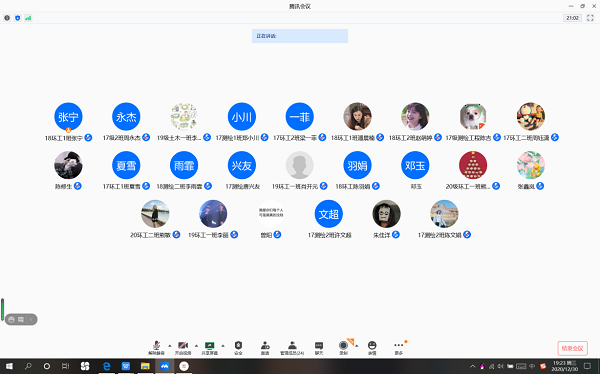Open the emoji reactions picker
This screenshot has width=600, height=374.
coord(372,348)
